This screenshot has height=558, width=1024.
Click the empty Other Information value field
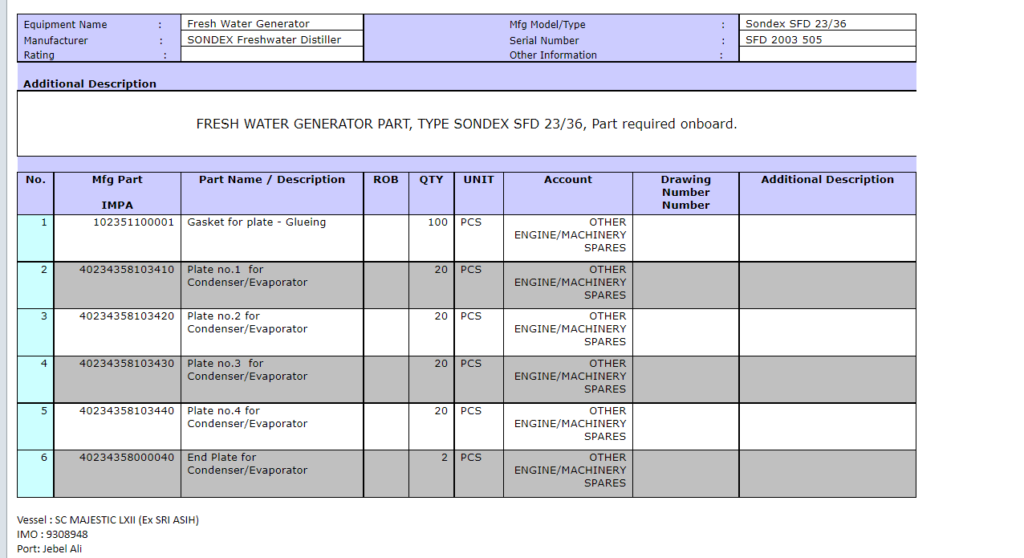(826, 56)
